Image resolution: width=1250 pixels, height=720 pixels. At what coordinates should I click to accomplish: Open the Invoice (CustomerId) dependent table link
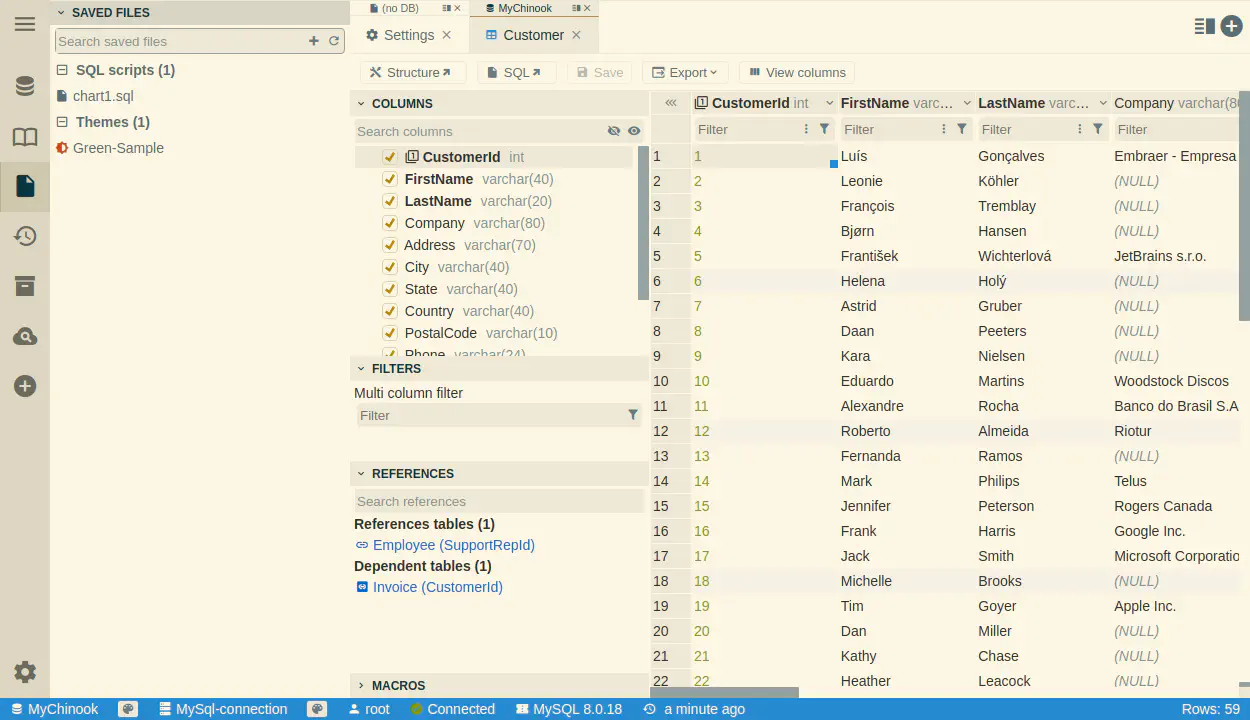(x=437, y=587)
